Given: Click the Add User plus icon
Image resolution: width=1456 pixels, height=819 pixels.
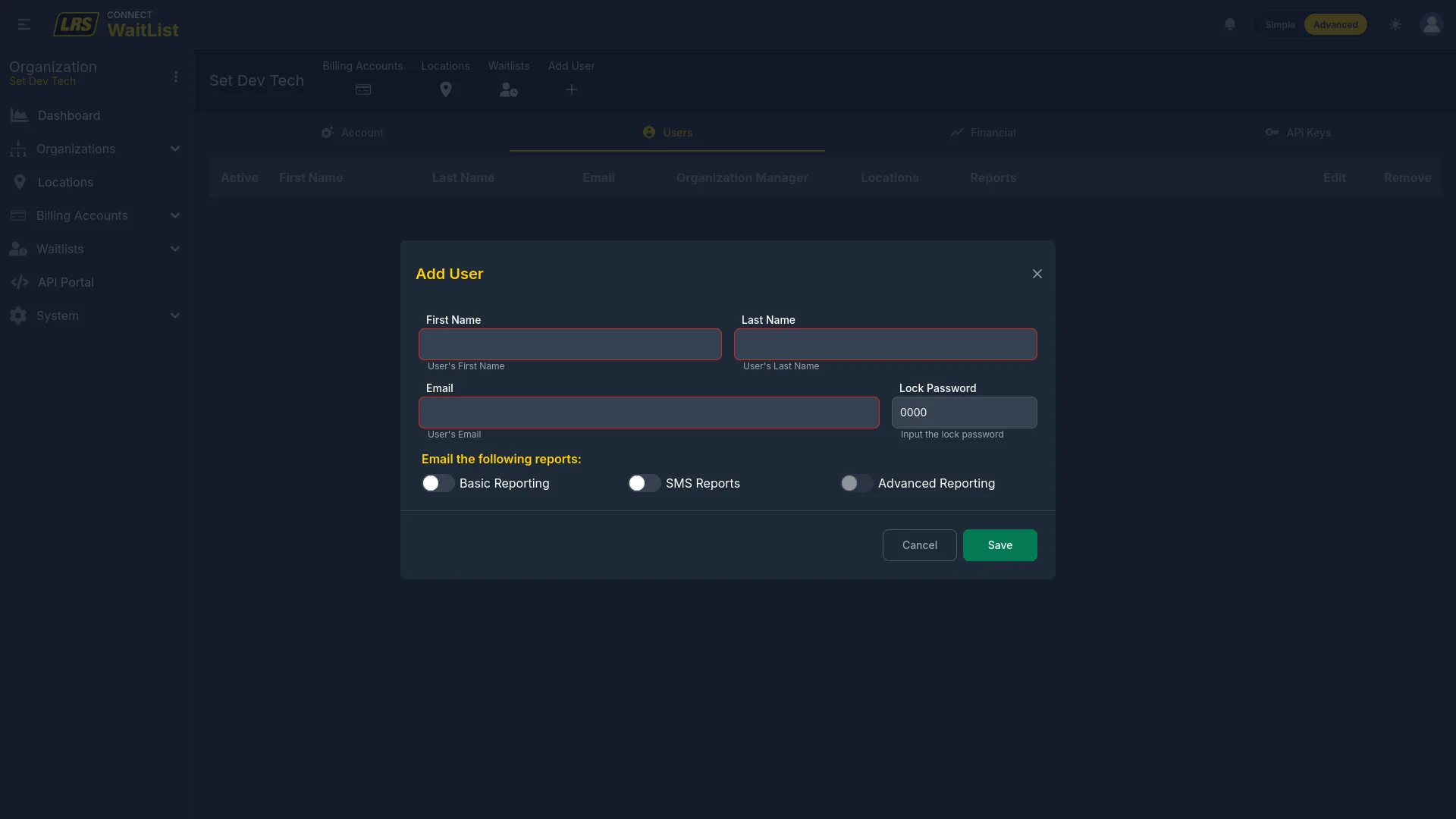Looking at the screenshot, I should tap(572, 89).
